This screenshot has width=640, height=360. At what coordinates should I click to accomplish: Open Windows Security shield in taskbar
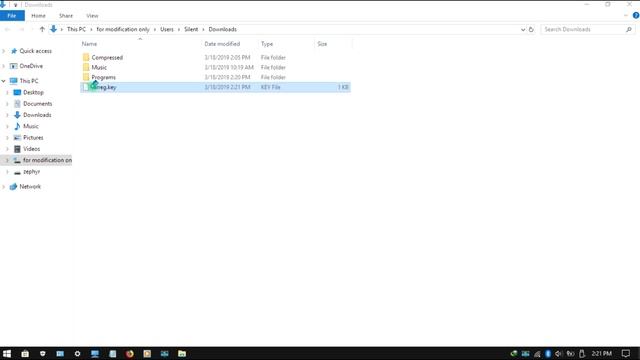[x=42, y=353]
